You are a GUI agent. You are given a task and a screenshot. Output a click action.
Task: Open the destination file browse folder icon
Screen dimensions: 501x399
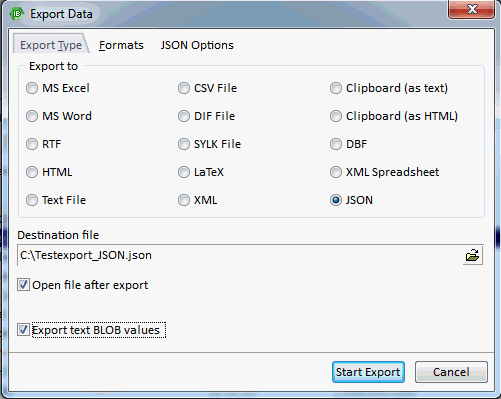pos(472,255)
